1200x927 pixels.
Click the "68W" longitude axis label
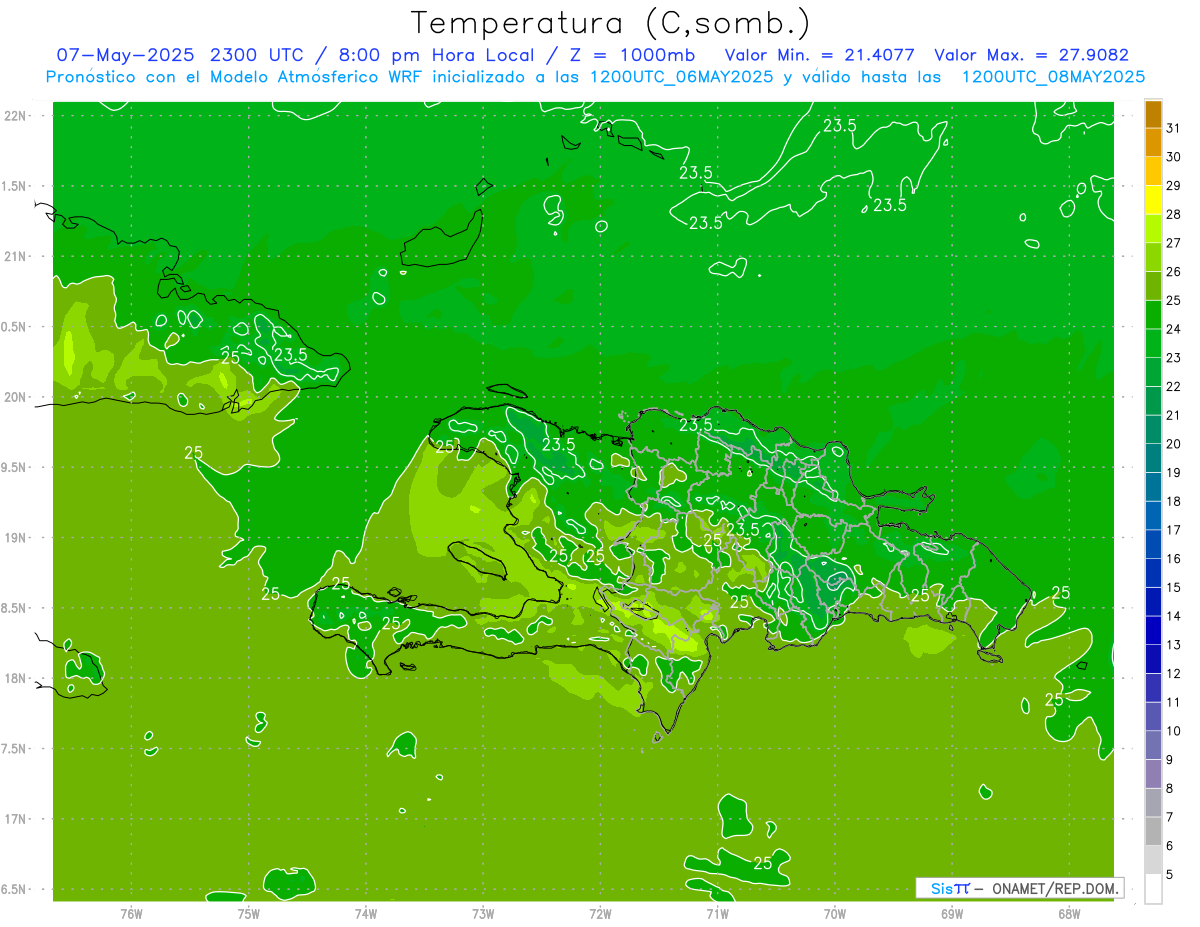[x=1069, y=913]
